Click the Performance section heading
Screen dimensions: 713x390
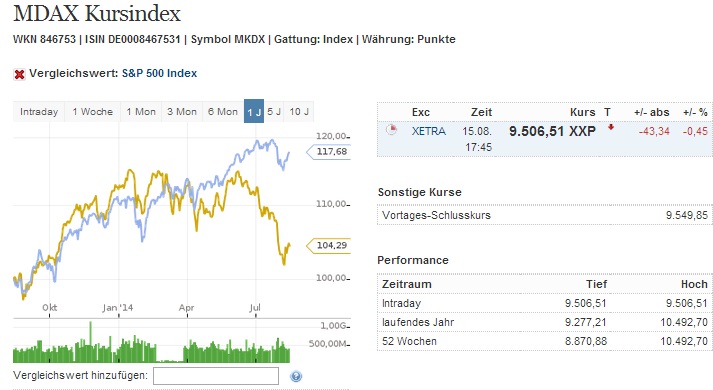click(413, 260)
